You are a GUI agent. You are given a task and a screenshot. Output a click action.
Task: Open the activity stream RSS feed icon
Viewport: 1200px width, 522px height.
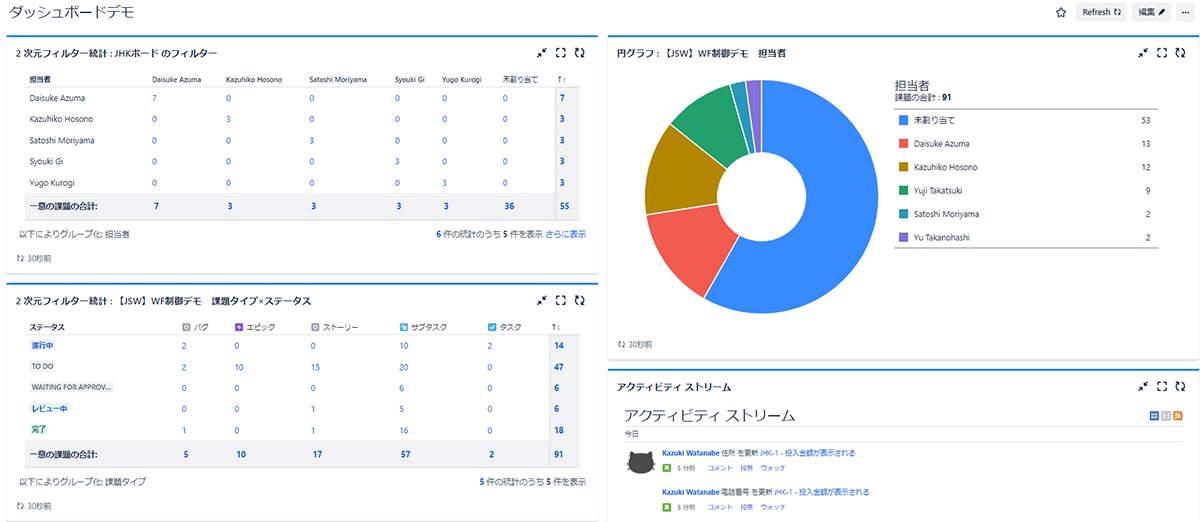tap(1178, 415)
